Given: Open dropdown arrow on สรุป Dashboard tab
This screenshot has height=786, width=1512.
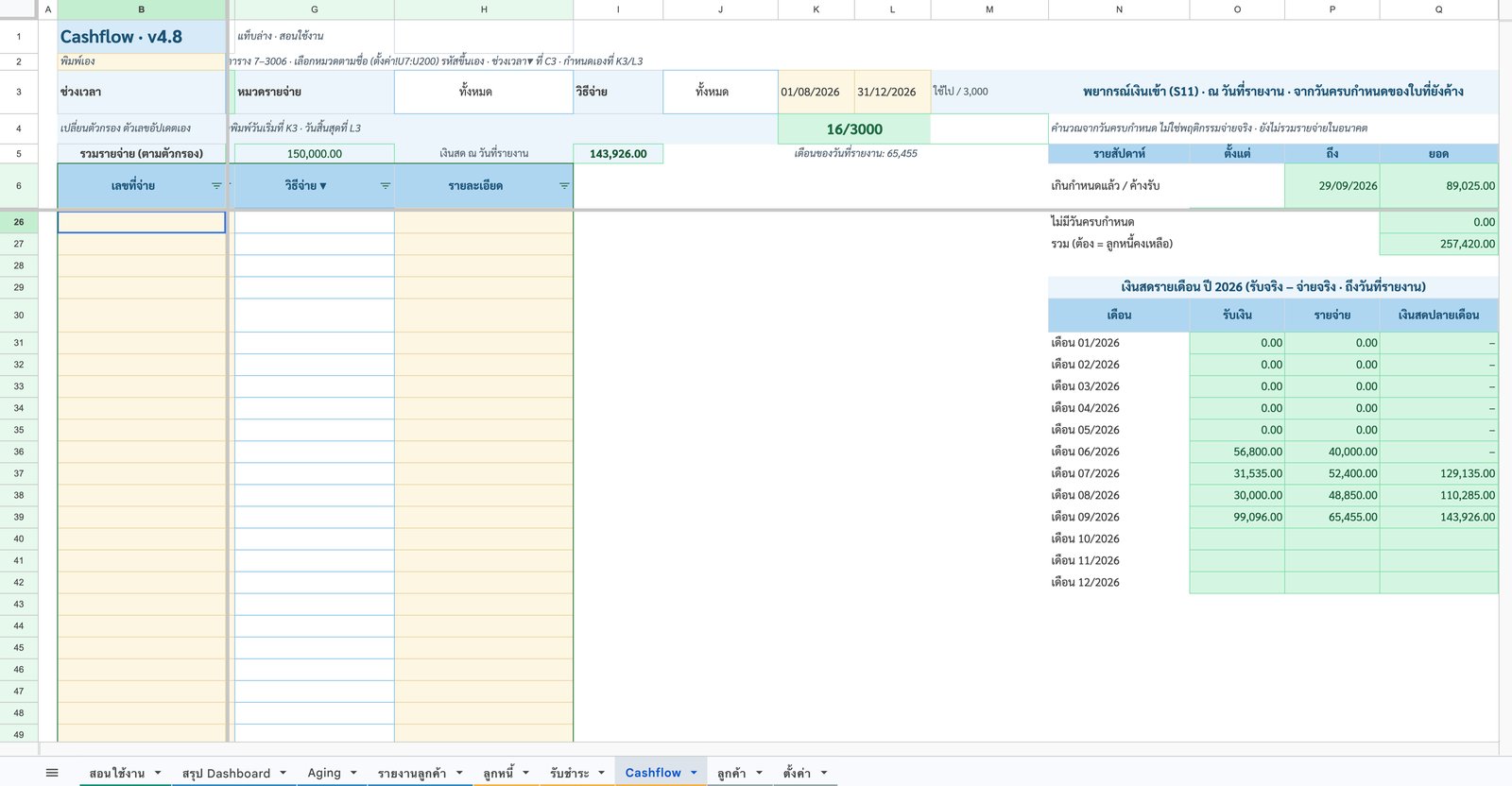Looking at the screenshot, I should click(x=283, y=773).
